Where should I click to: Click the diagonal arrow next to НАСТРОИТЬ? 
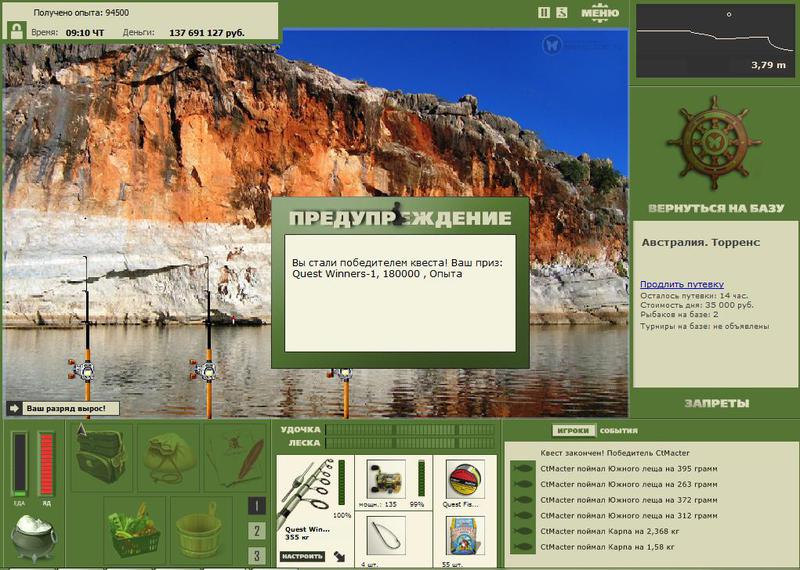(339, 556)
